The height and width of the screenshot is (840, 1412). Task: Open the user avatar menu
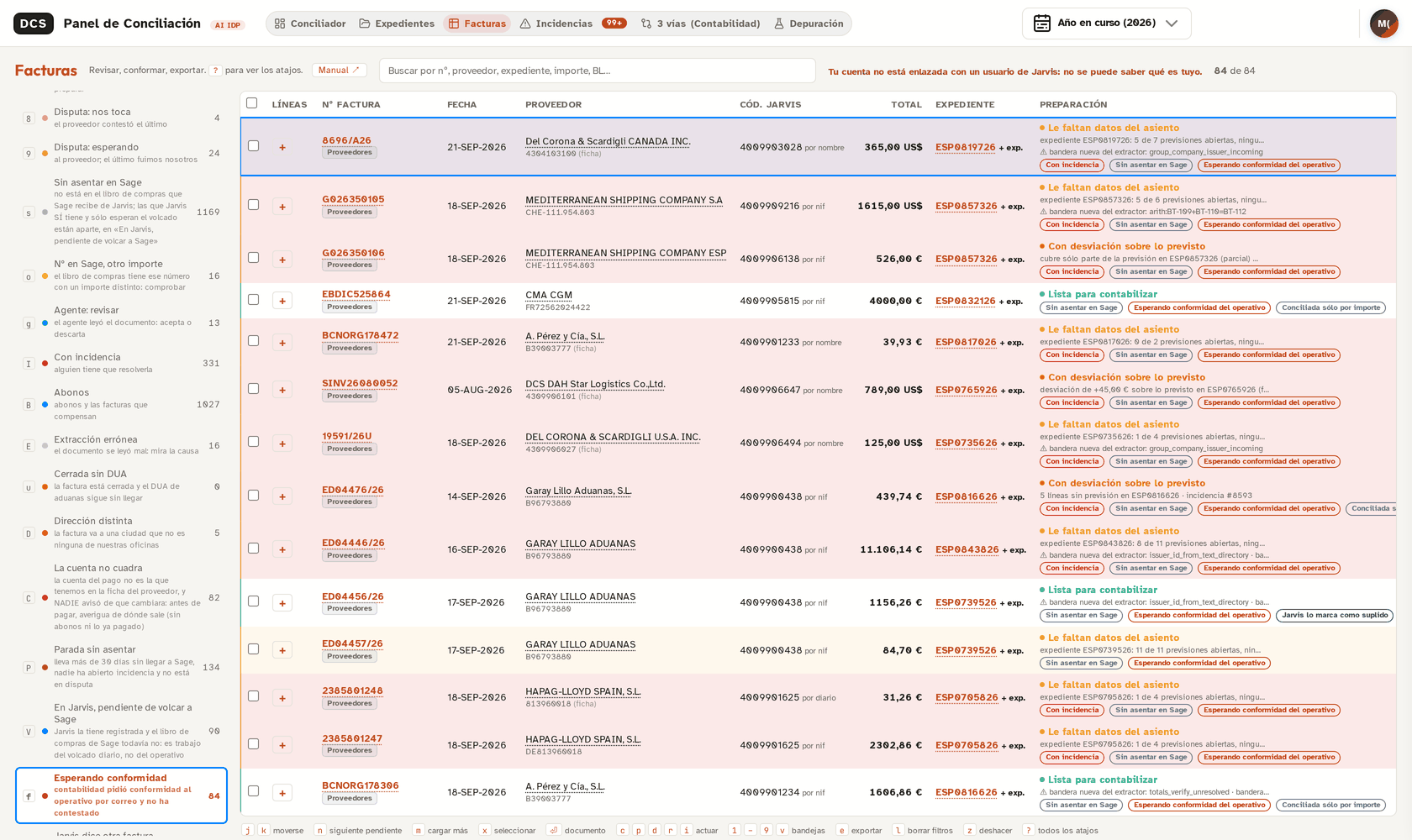pyautogui.click(x=1383, y=24)
